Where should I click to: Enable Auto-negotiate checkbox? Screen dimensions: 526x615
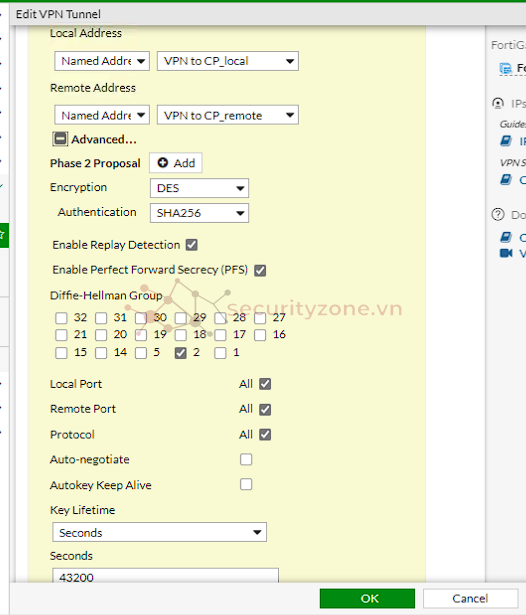246,459
